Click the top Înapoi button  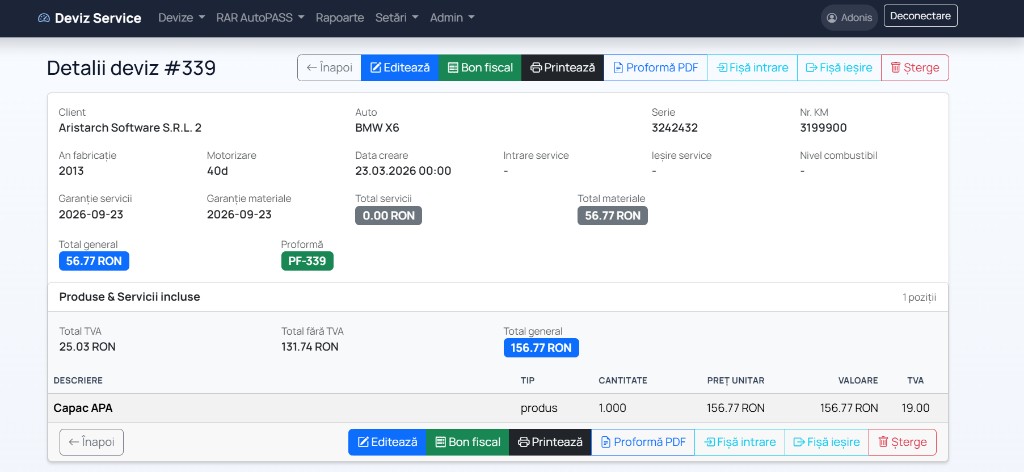[329, 67]
